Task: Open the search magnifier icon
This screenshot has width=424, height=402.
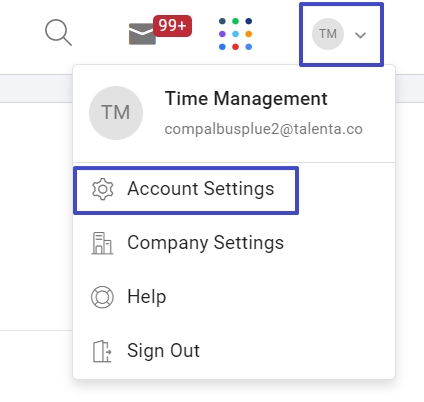Action: [x=58, y=32]
